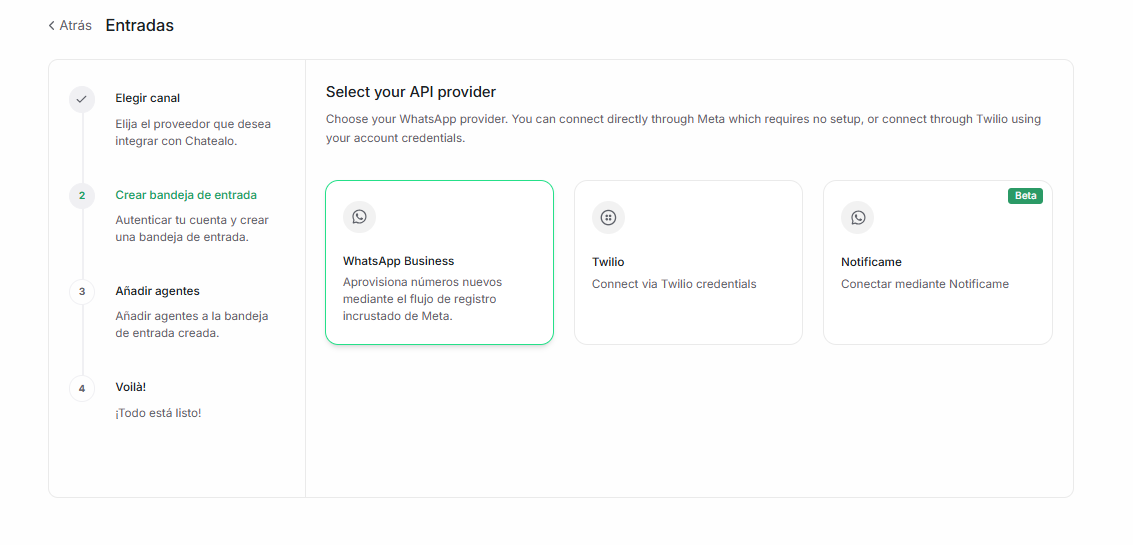The width and height of the screenshot is (1133, 545).
Task: Click the Select your API provider heading
Action: (x=410, y=92)
